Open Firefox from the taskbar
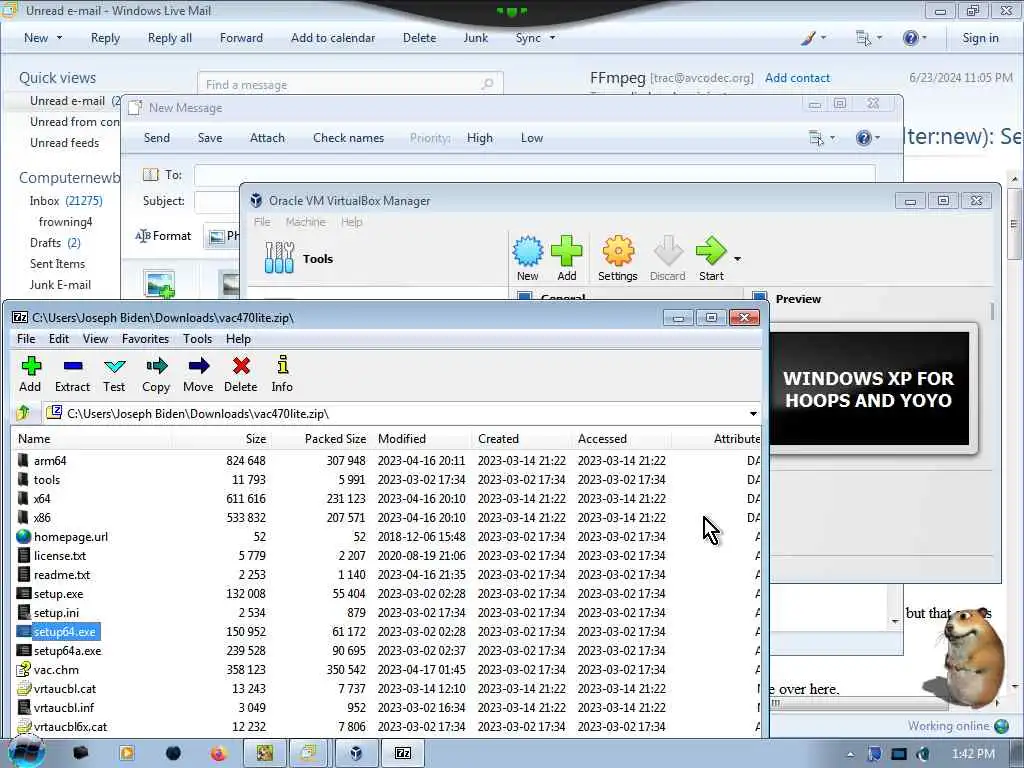 pyautogui.click(x=219, y=754)
